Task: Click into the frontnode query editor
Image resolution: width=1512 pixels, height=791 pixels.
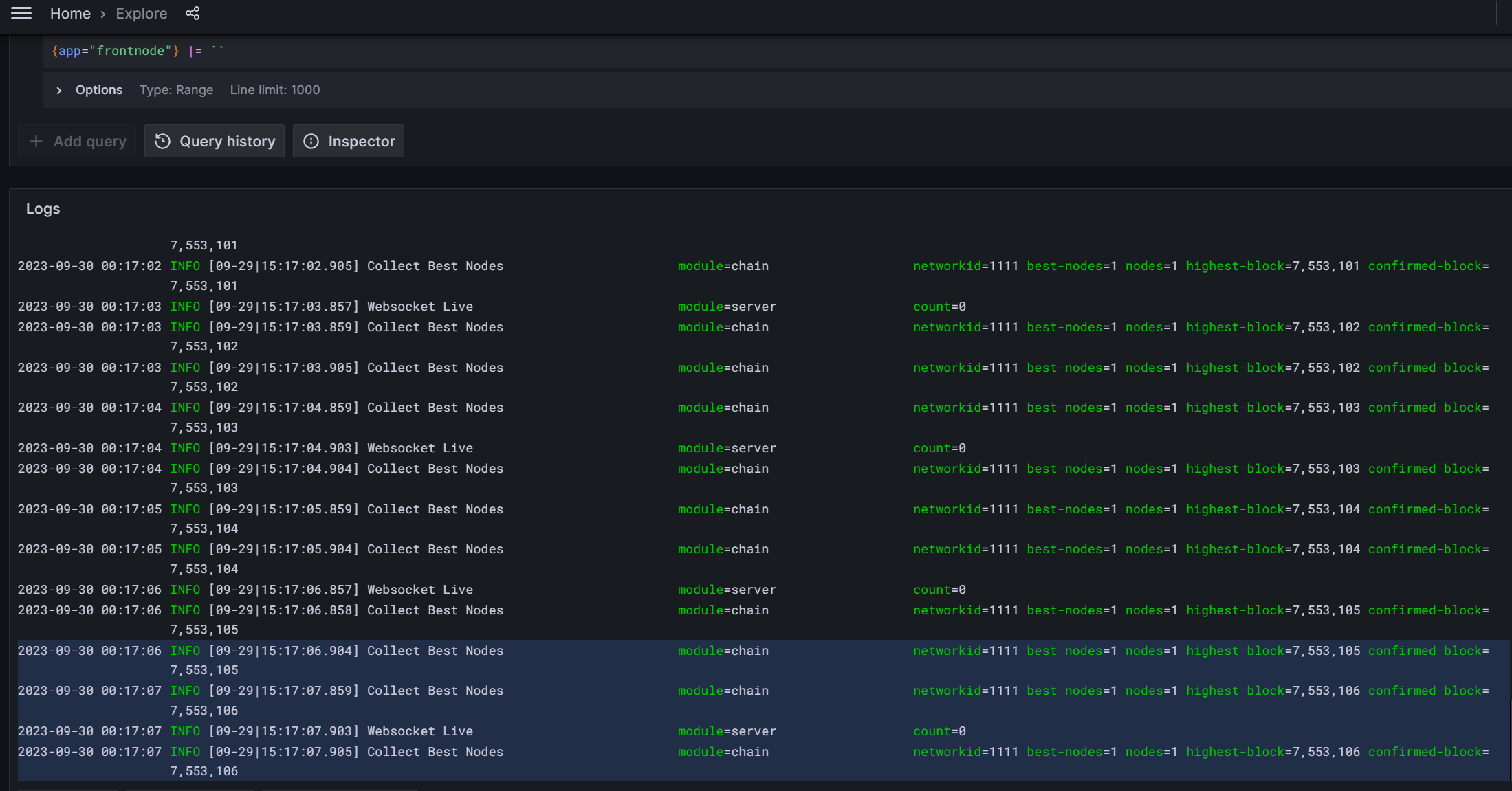Action: tap(481, 52)
